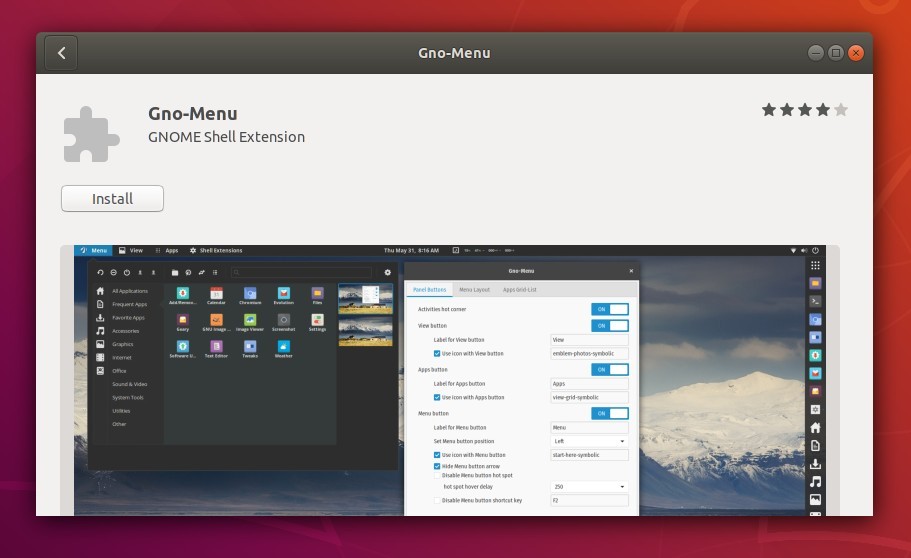Screen dimensions: 911x558
Task: Uncheck Use icon with Menu button
Action: pos(437,455)
